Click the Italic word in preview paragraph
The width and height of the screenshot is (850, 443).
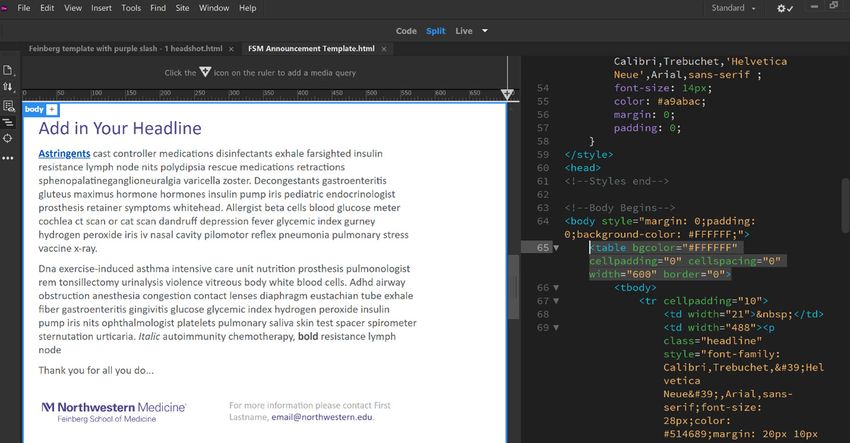(149, 336)
